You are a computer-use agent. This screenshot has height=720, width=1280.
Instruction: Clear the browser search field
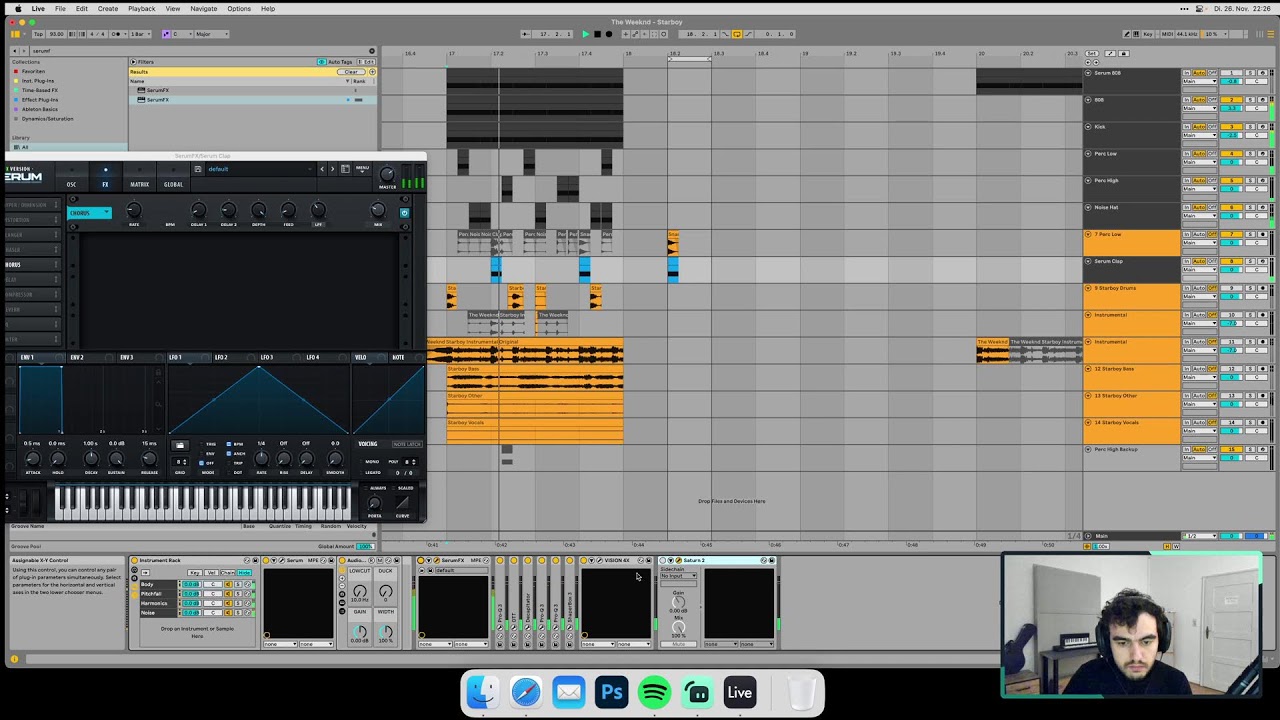(372, 51)
